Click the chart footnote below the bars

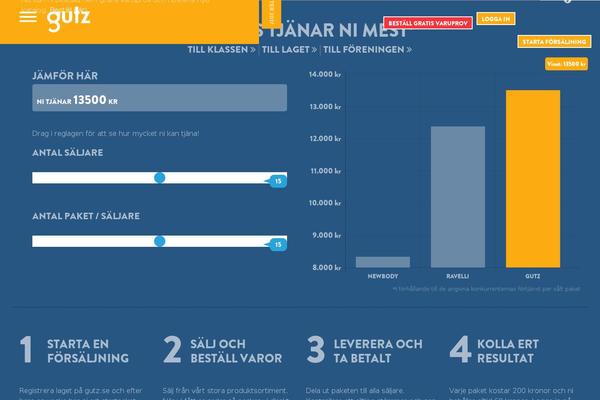coord(486,289)
